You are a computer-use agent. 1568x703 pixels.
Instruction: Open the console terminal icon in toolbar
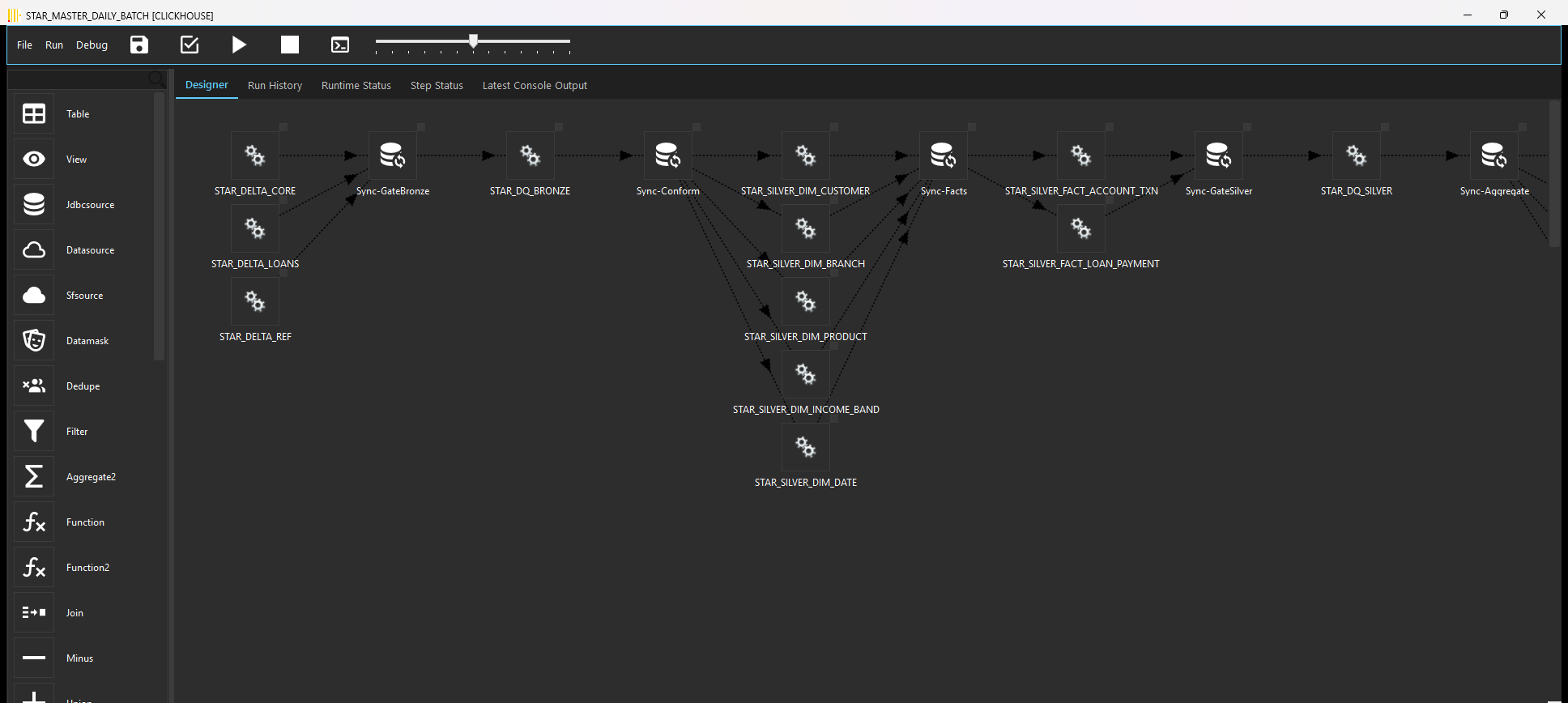(x=340, y=45)
